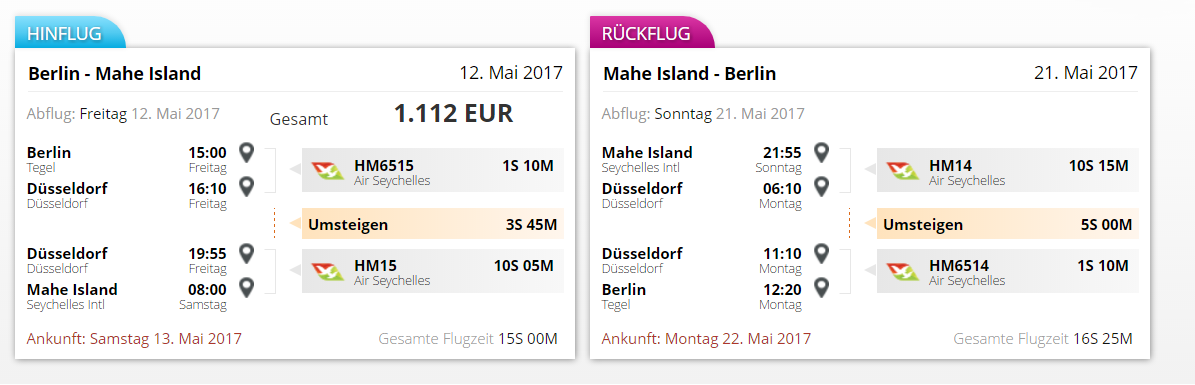Viewport: 1195px width, 385px height.
Task: Click the Air Seychelles logo on flight HM6515
Action: click(328, 170)
